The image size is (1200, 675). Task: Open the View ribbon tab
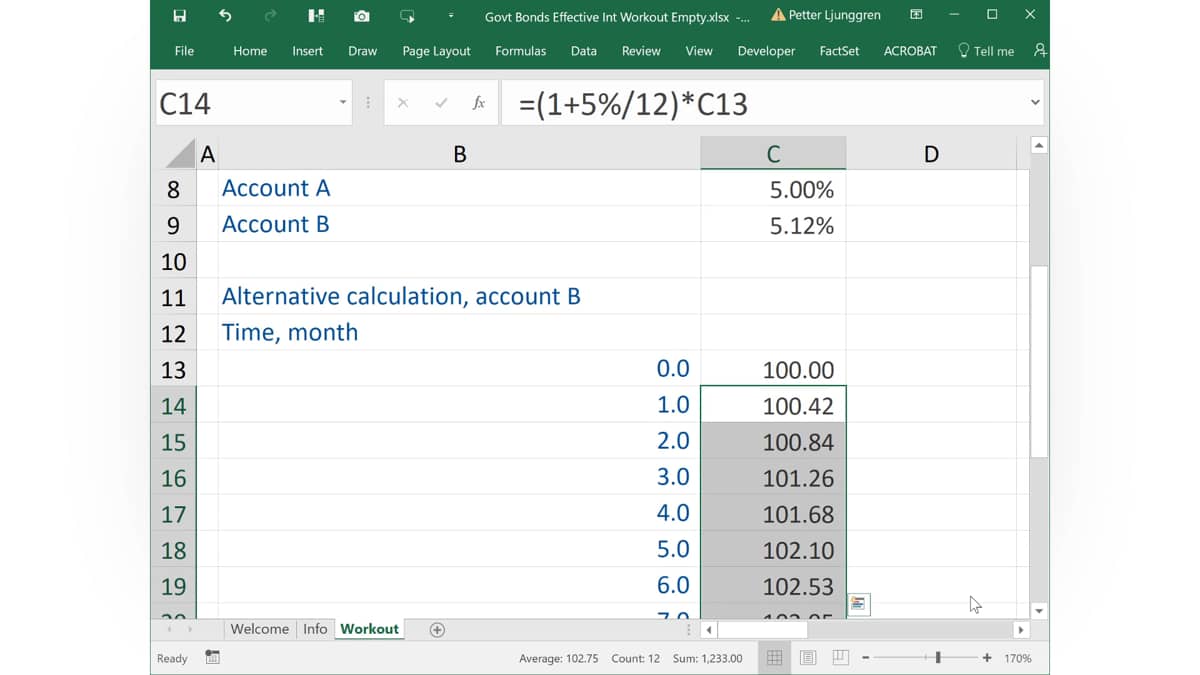(x=699, y=51)
